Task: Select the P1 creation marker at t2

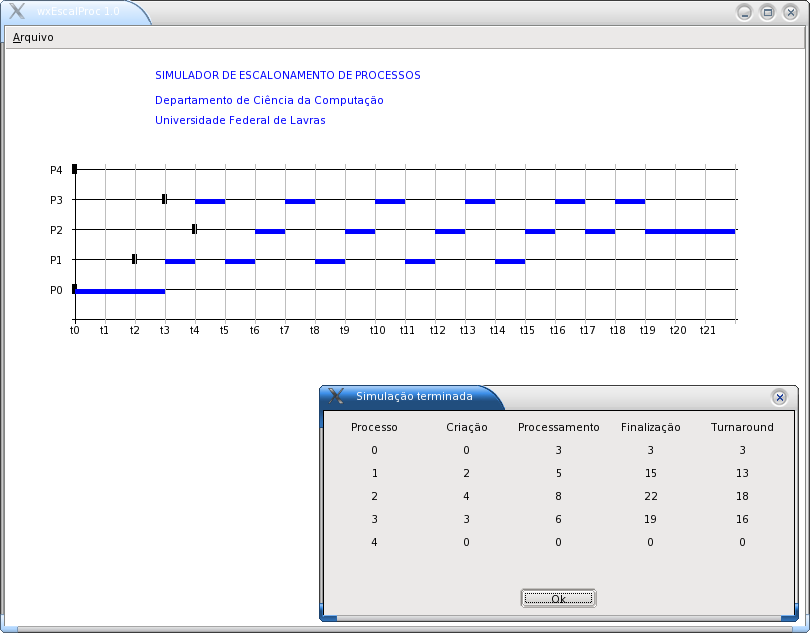Action: (134, 259)
